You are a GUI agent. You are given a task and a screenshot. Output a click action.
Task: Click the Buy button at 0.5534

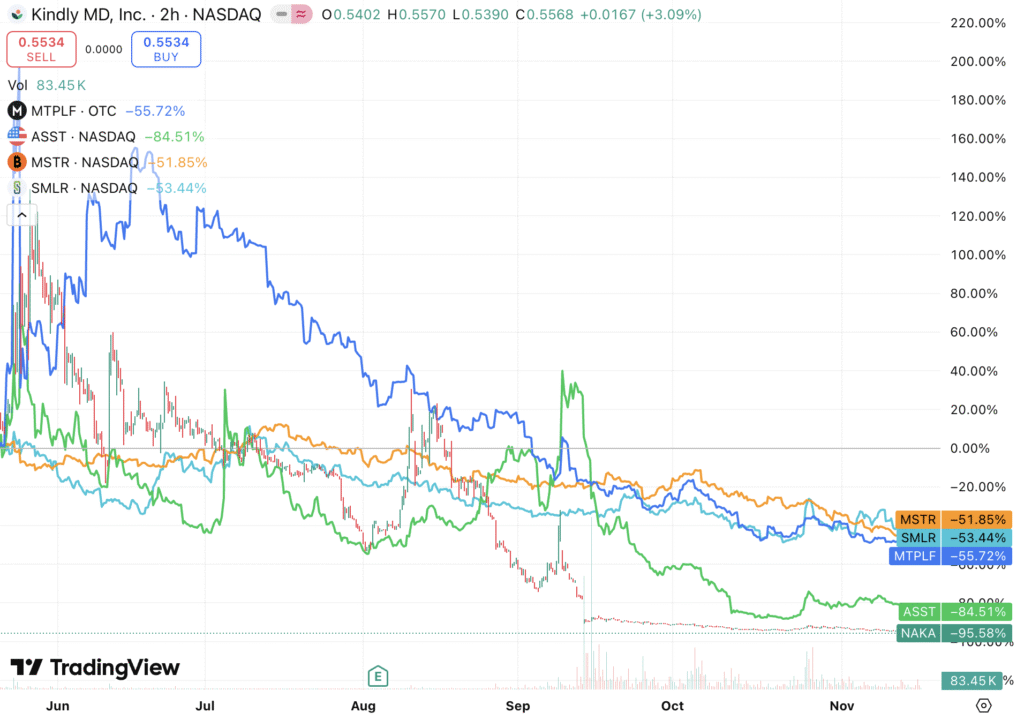pyautogui.click(x=166, y=49)
